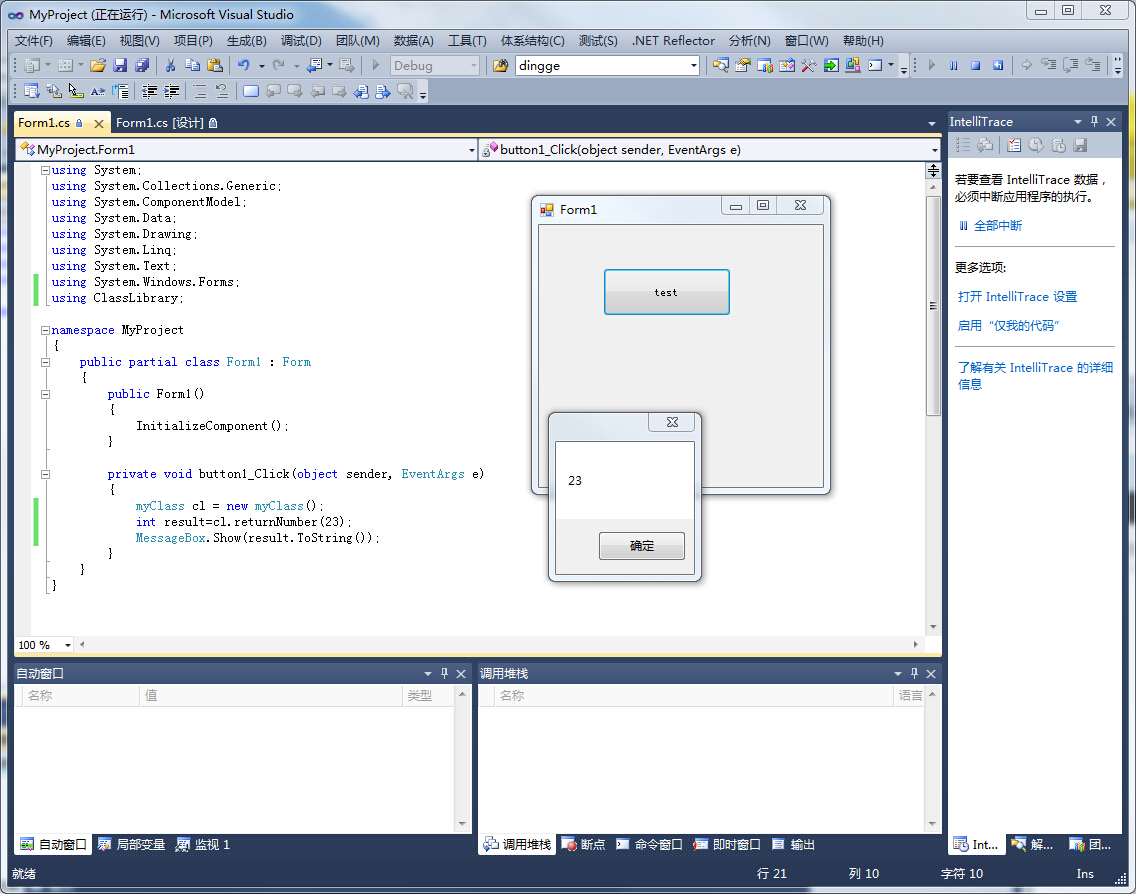
Task: Switch to the 局部变量 tab
Action: click(x=132, y=845)
